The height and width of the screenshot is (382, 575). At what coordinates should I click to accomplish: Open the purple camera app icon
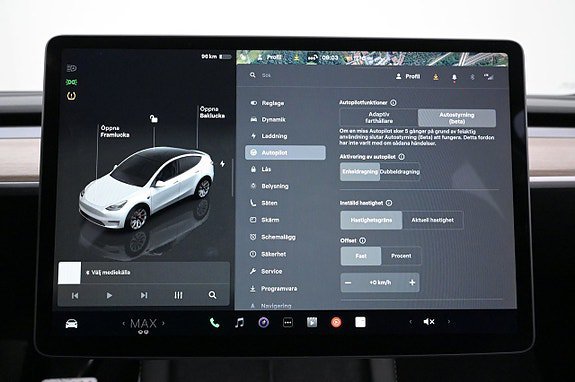coord(264,323)
